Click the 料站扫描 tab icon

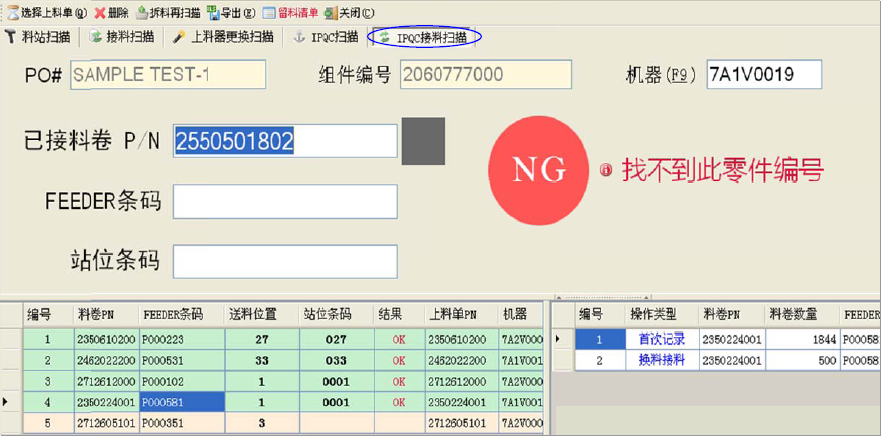click(11, 37)
